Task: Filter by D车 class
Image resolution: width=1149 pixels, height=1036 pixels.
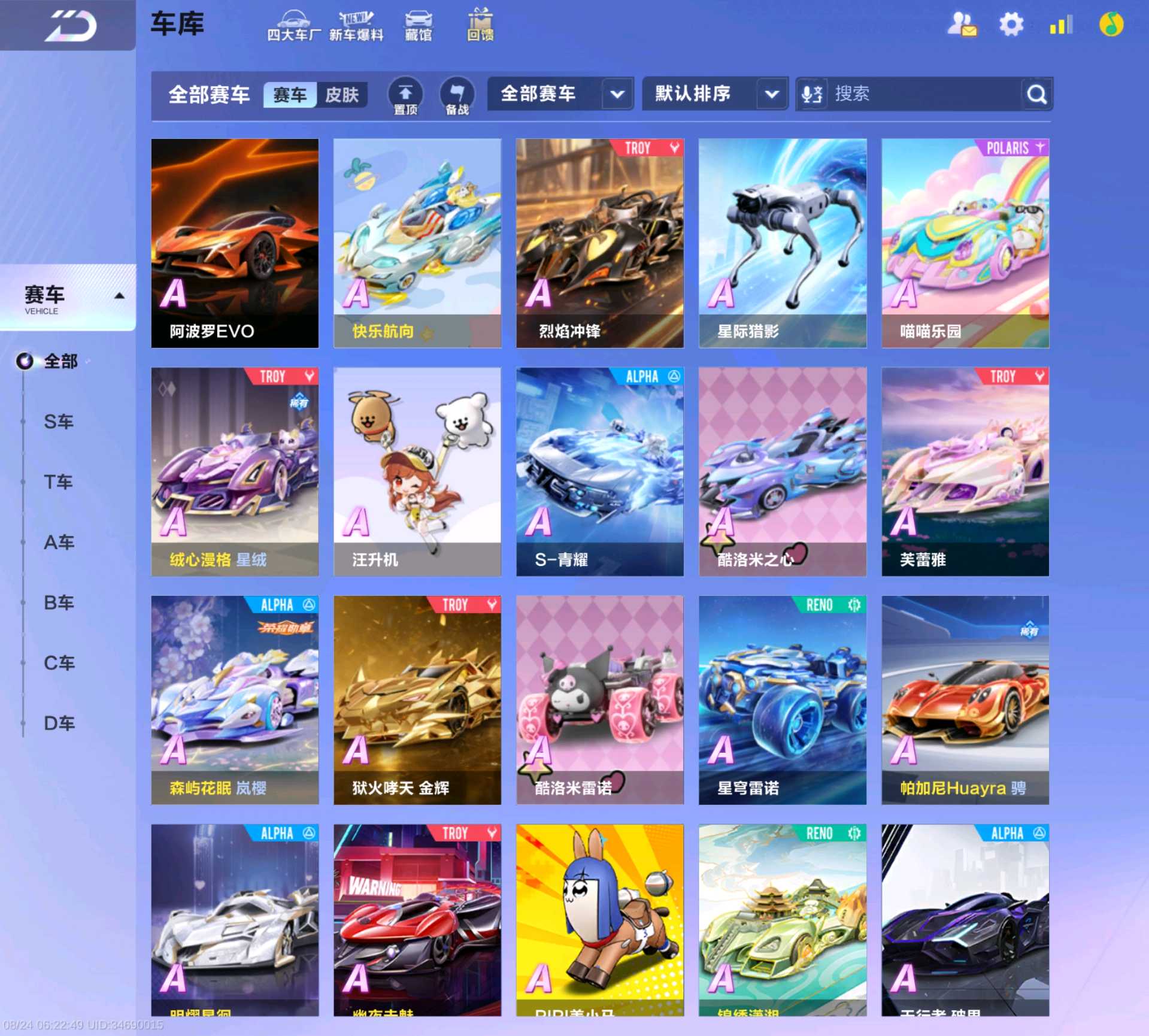Action: 59,723
